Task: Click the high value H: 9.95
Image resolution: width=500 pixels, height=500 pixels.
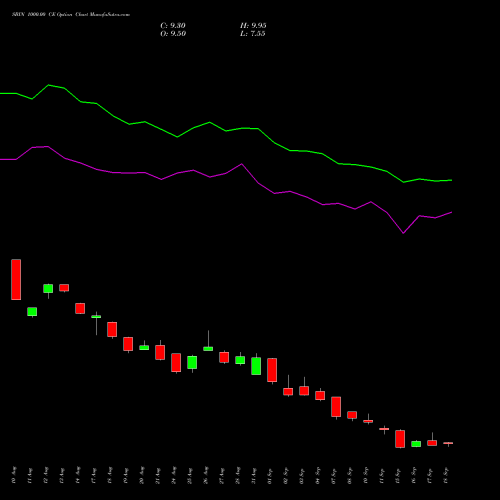Action: 253,26
